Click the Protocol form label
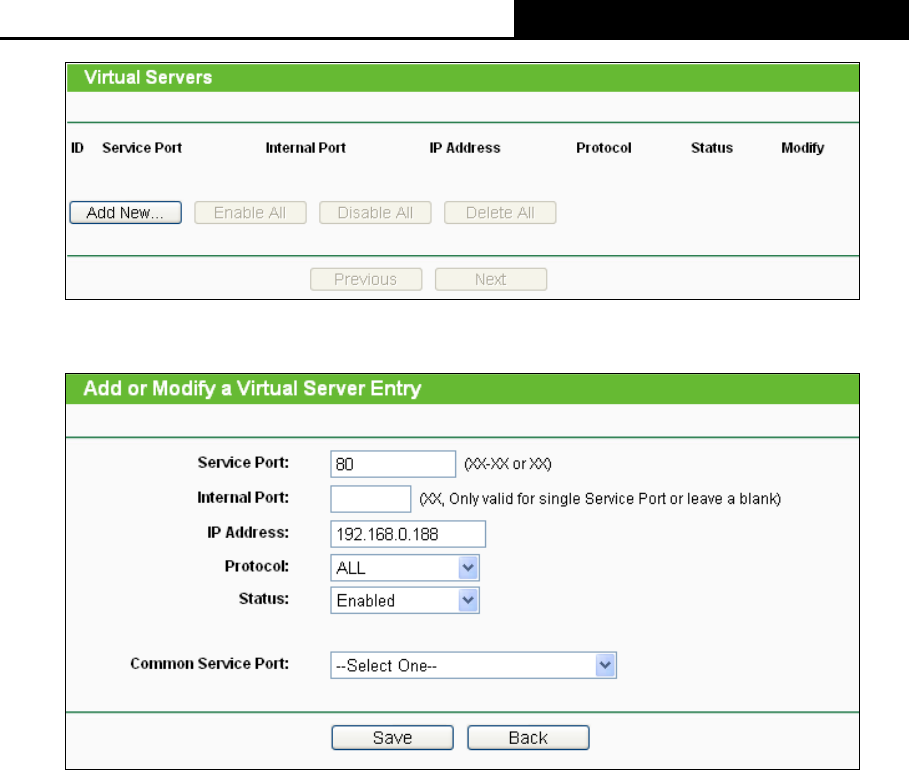The image size is (909, 770). 257,566
